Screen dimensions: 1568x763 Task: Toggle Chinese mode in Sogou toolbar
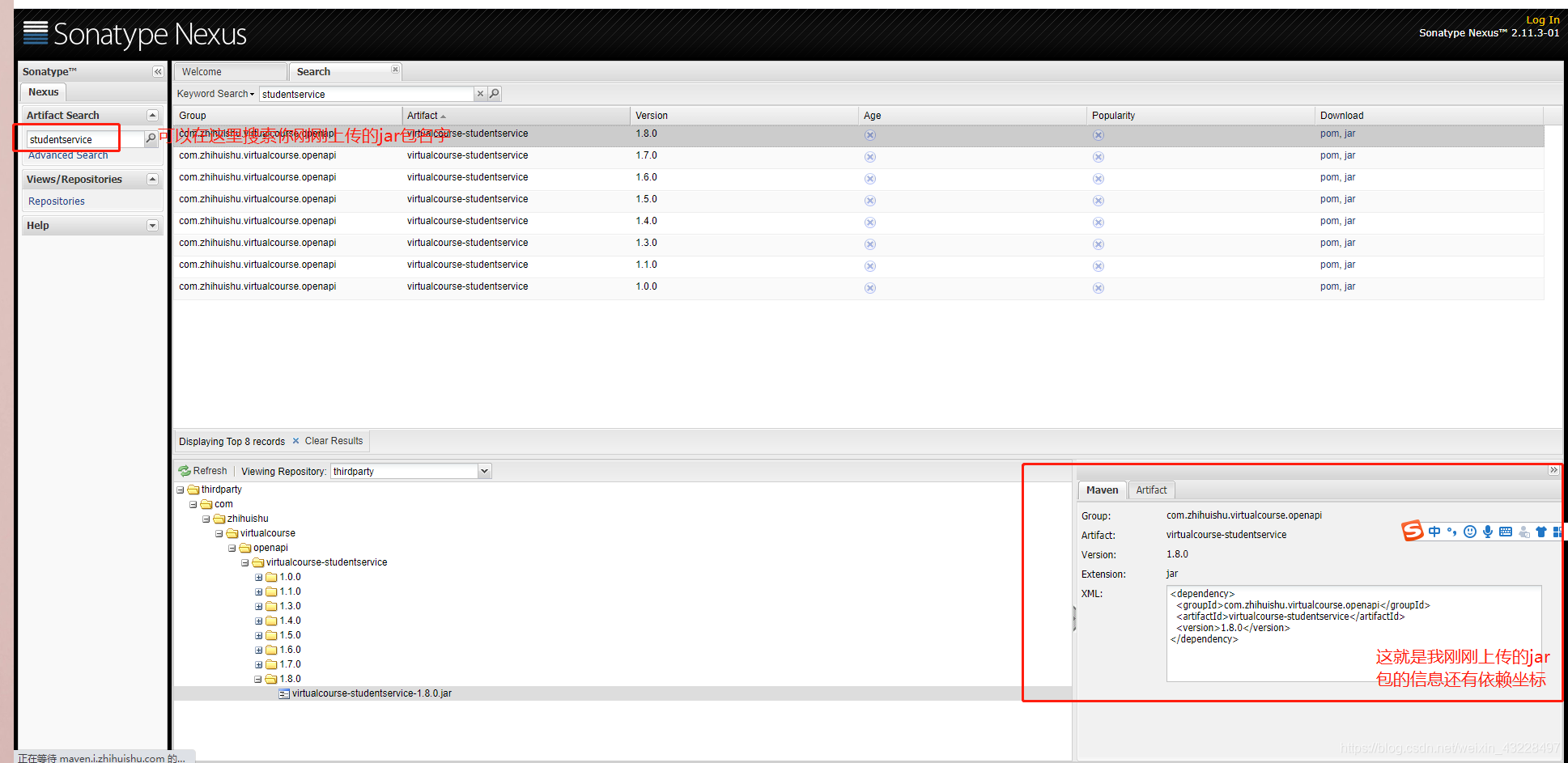pos(1434,532)
